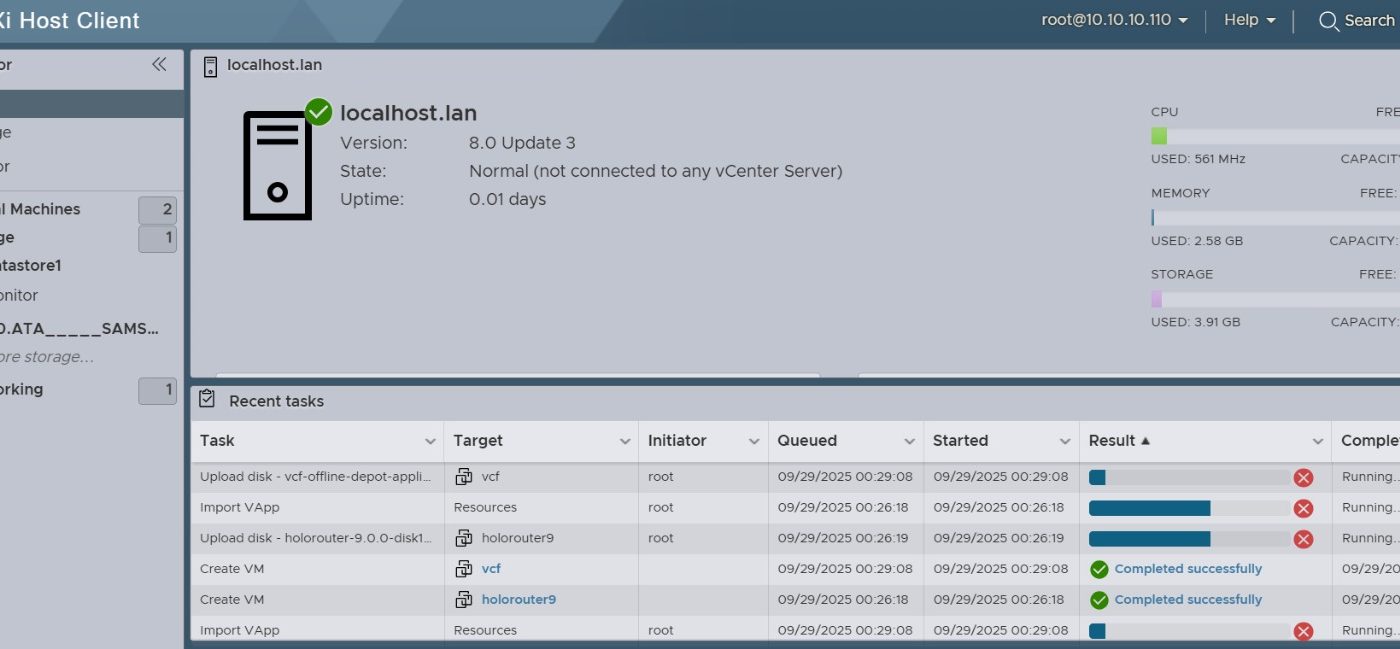This screenshot has width=1400, height=649.
Task: Click the Completed successfully result for vcf
Action: click(x=1188, y=569)
